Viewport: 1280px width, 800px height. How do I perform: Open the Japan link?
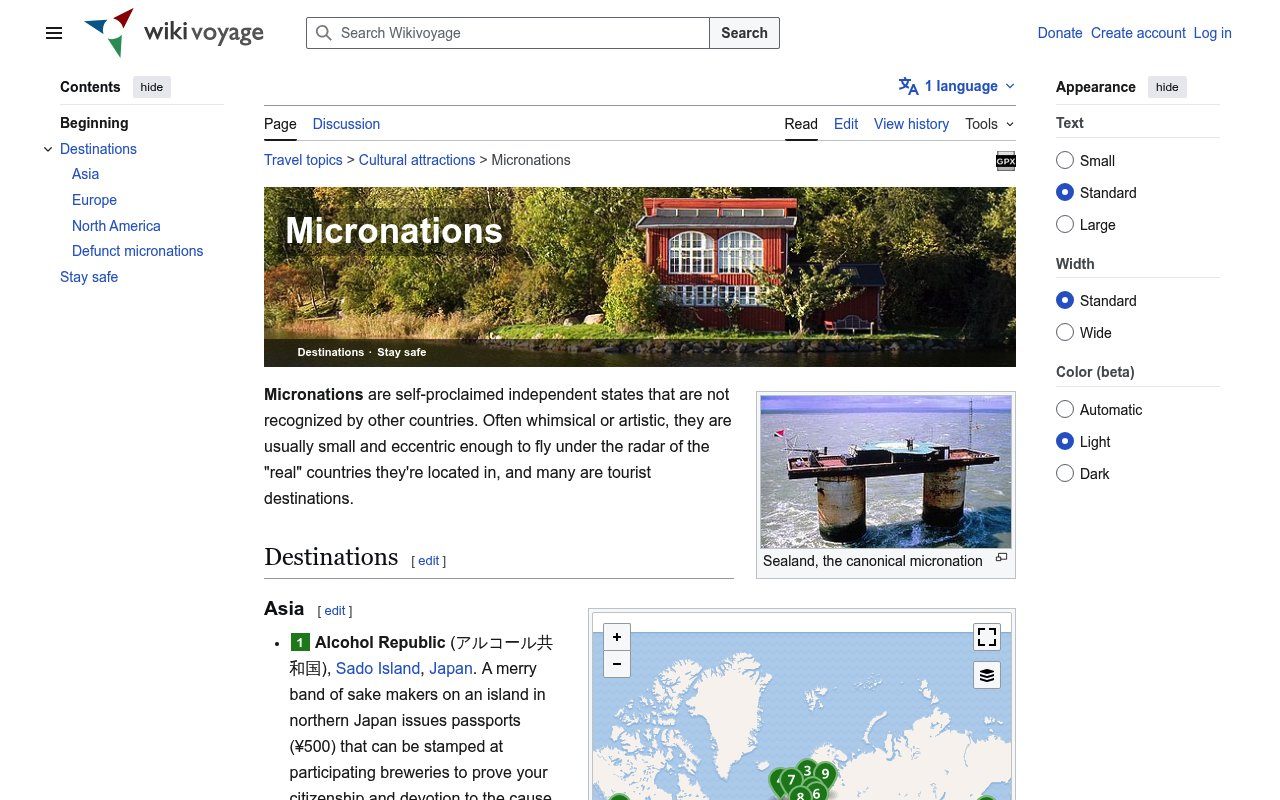click(450, 668)
